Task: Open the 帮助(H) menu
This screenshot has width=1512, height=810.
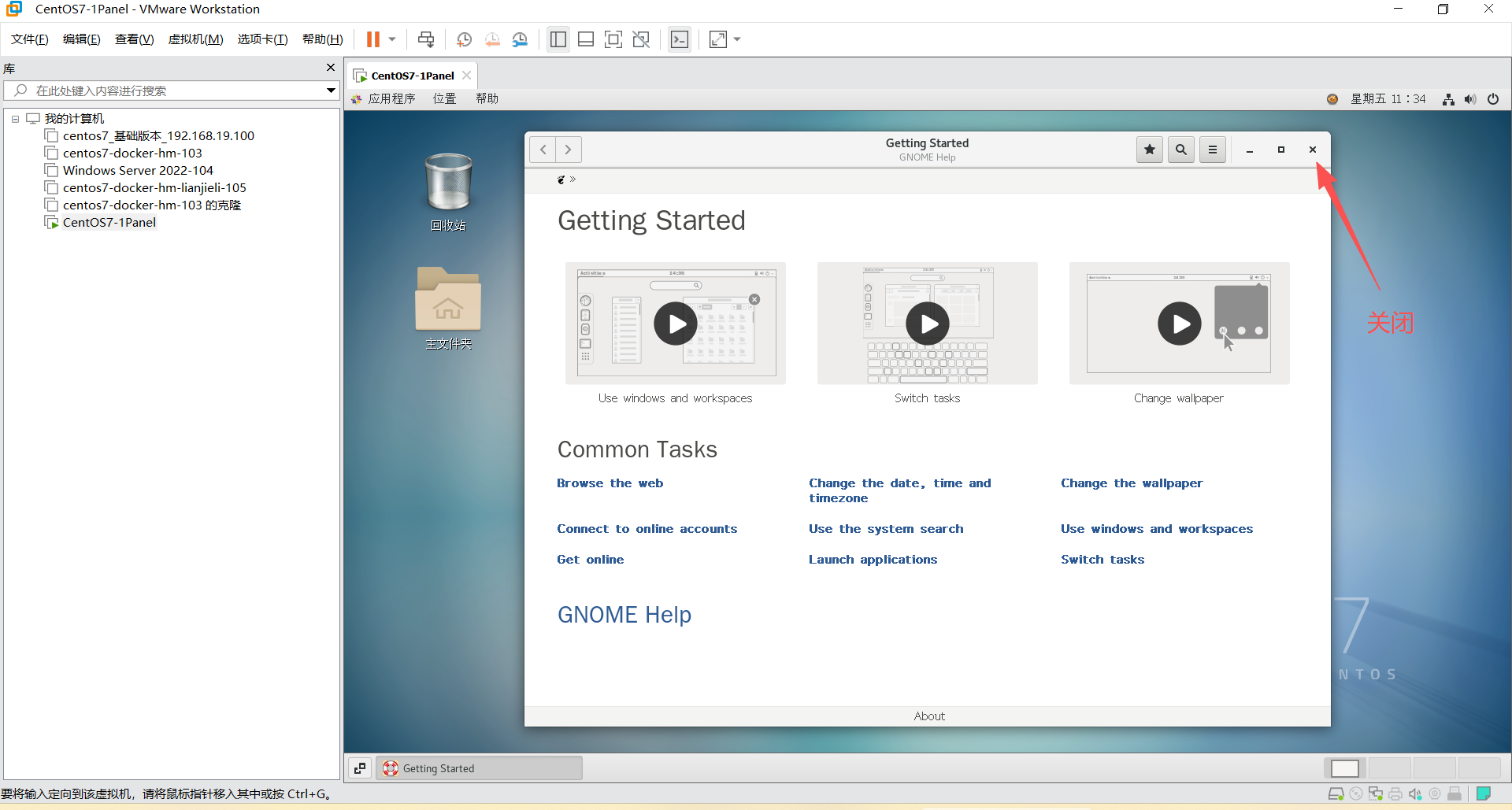Action: [x=323, y=39]
